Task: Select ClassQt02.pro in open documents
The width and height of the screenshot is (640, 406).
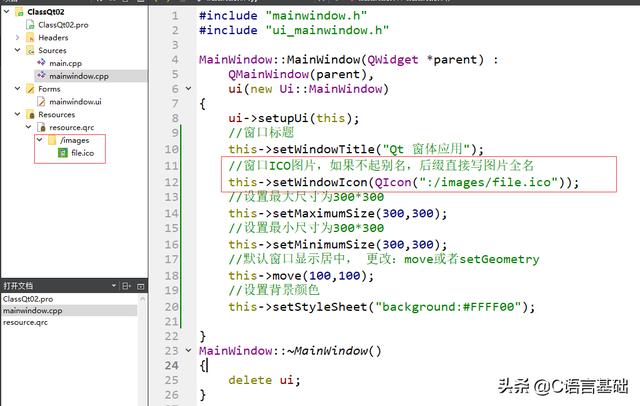Action: (x=28, y=299)
